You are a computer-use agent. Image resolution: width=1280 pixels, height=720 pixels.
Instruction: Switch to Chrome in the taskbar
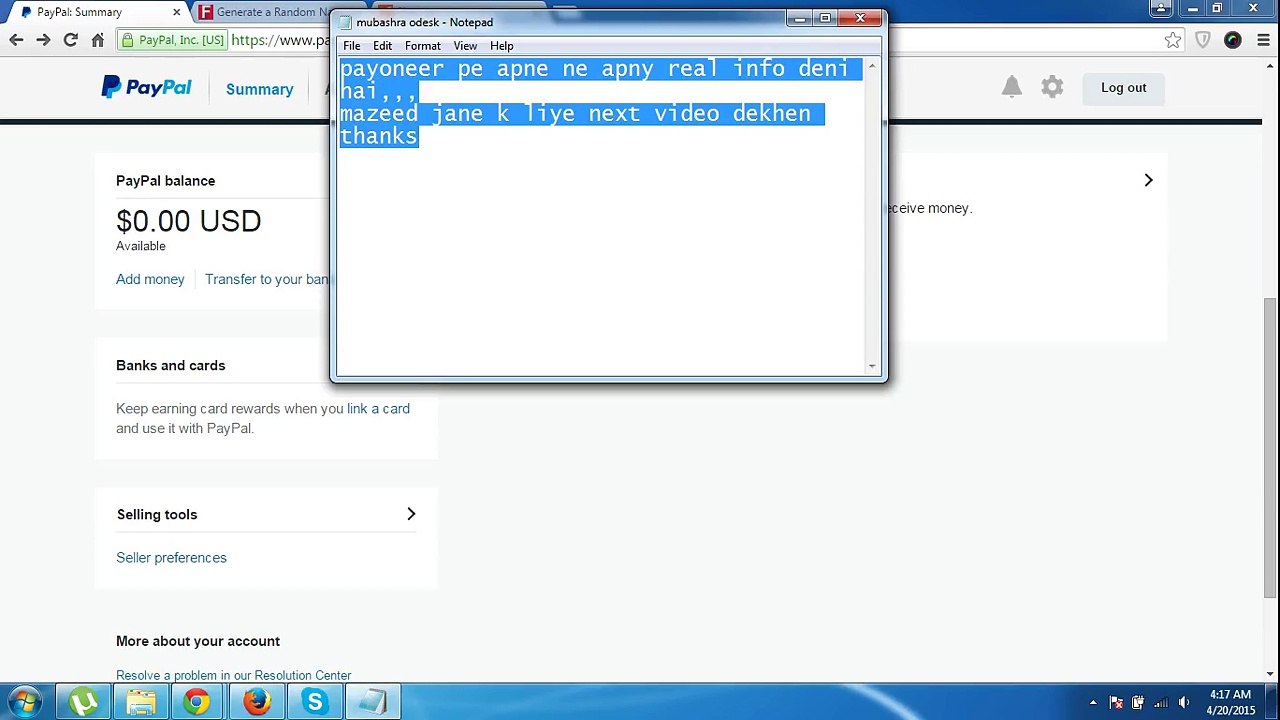(197, 702)
